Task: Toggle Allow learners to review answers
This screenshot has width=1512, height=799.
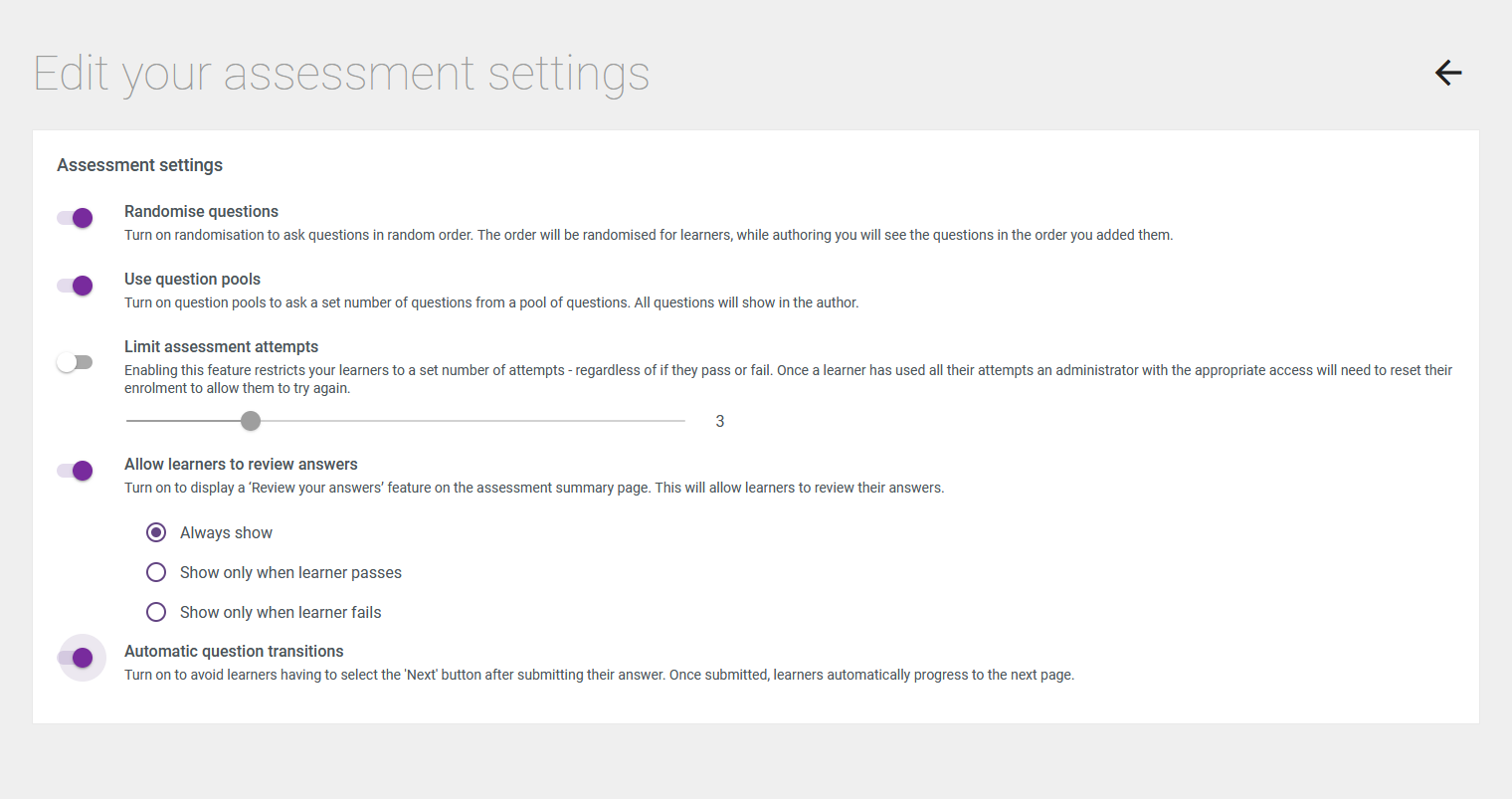Action: 75,471
